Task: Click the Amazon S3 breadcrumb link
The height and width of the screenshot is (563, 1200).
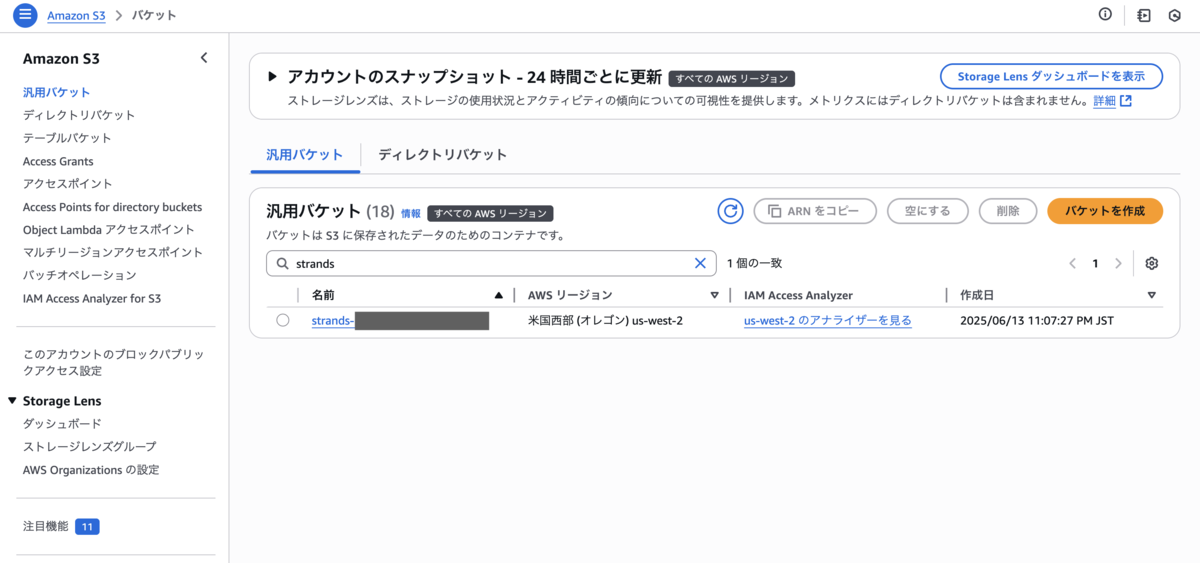Action: 78,15
